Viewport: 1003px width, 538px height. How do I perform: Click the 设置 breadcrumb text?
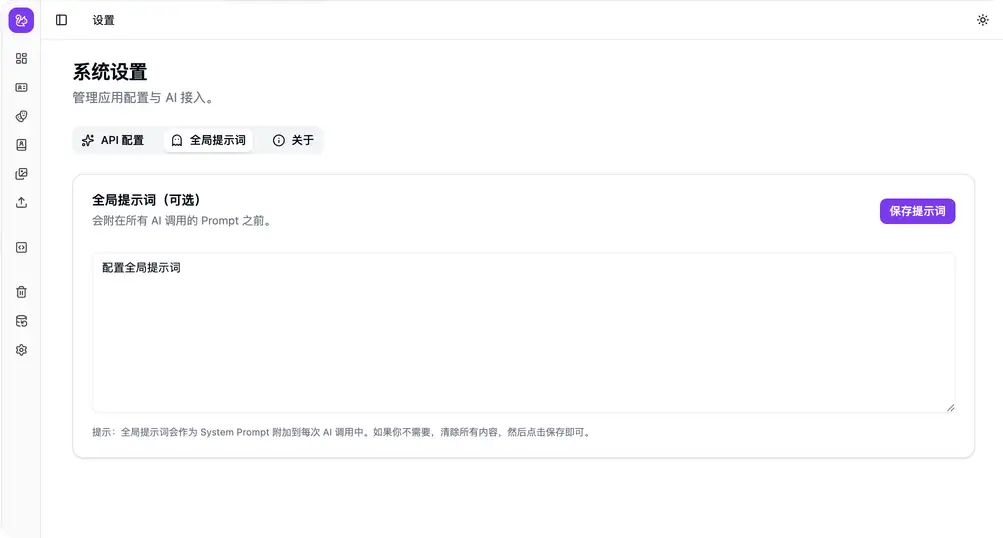104,20
